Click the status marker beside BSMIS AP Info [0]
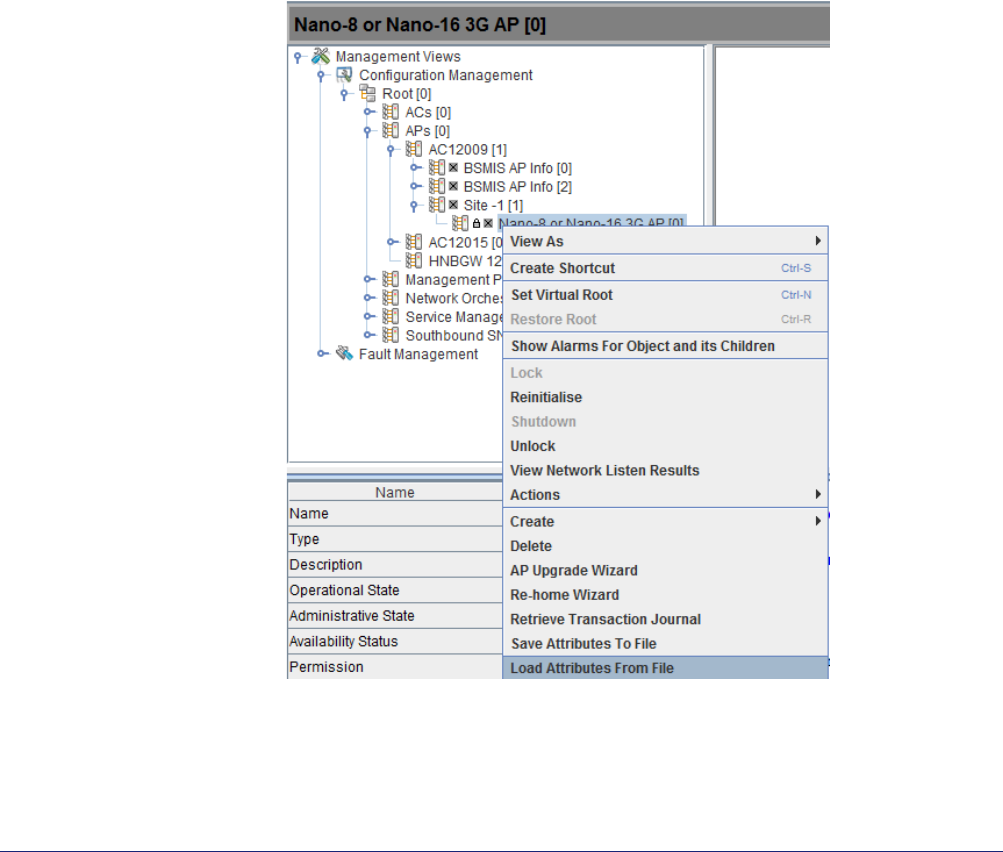The width and height of the screenshot is (1003, 852). [453, 168]
